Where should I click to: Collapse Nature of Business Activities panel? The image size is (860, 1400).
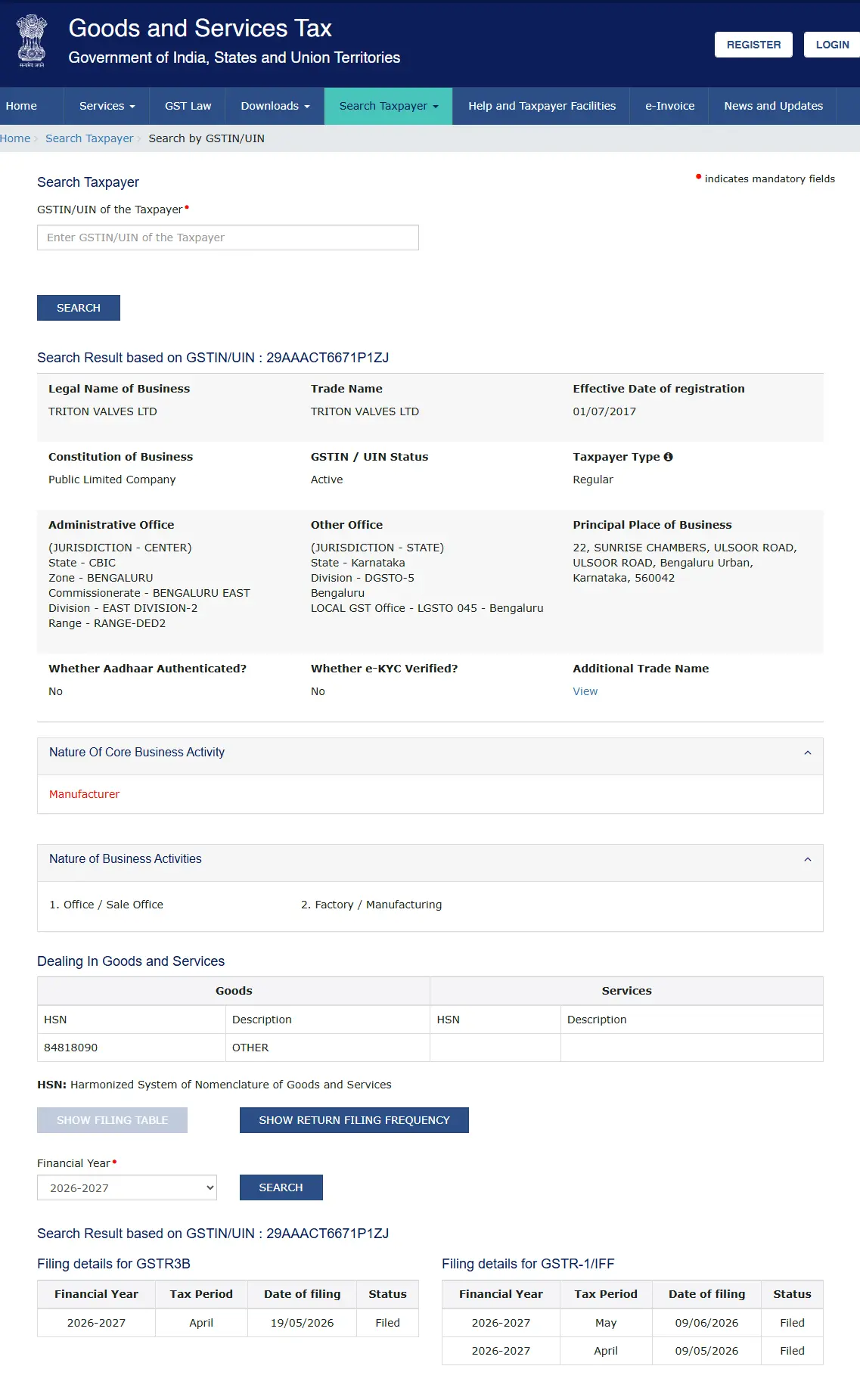[x=807, y=859]
